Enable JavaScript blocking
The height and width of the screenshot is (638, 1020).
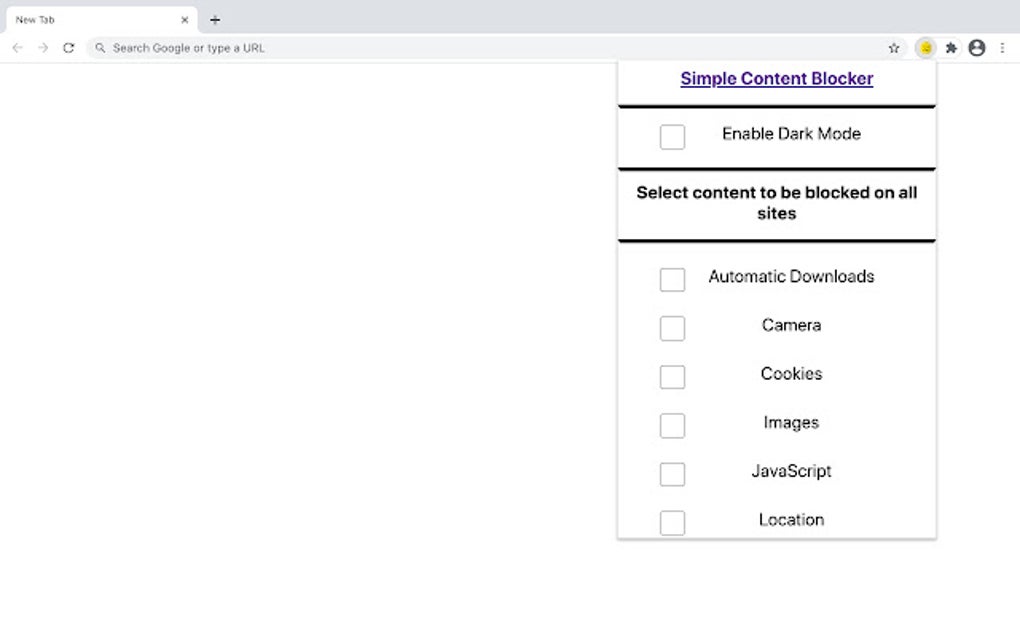click(x=671, y=474)
